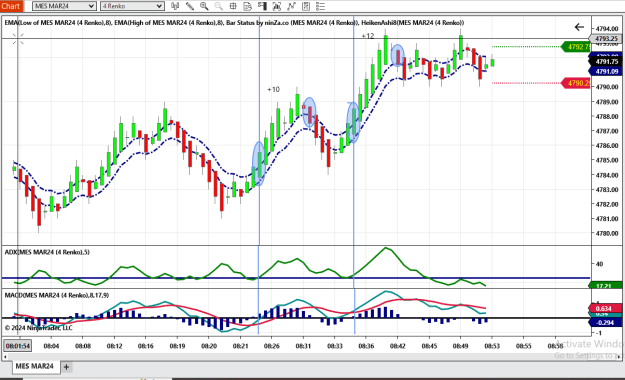The image size is (625, 380).
Task: Click red 4790.25 price marker
Action: 576,83
